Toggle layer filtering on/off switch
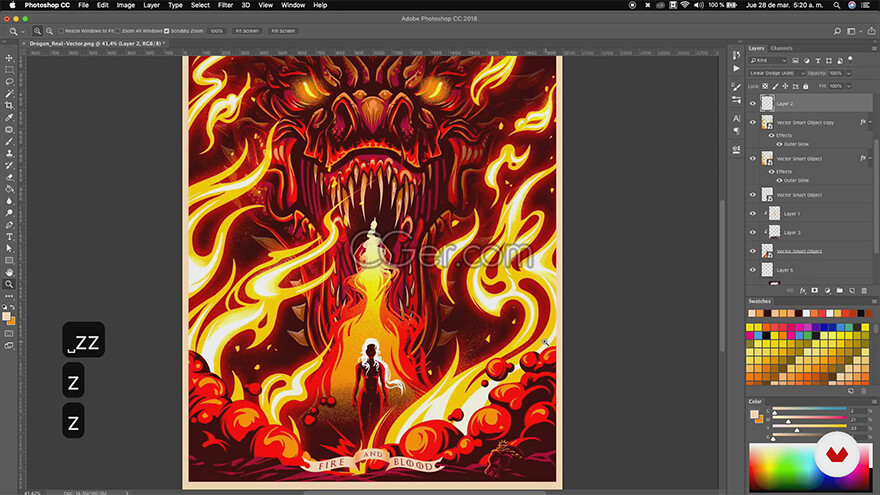 (x=850, y=59)
